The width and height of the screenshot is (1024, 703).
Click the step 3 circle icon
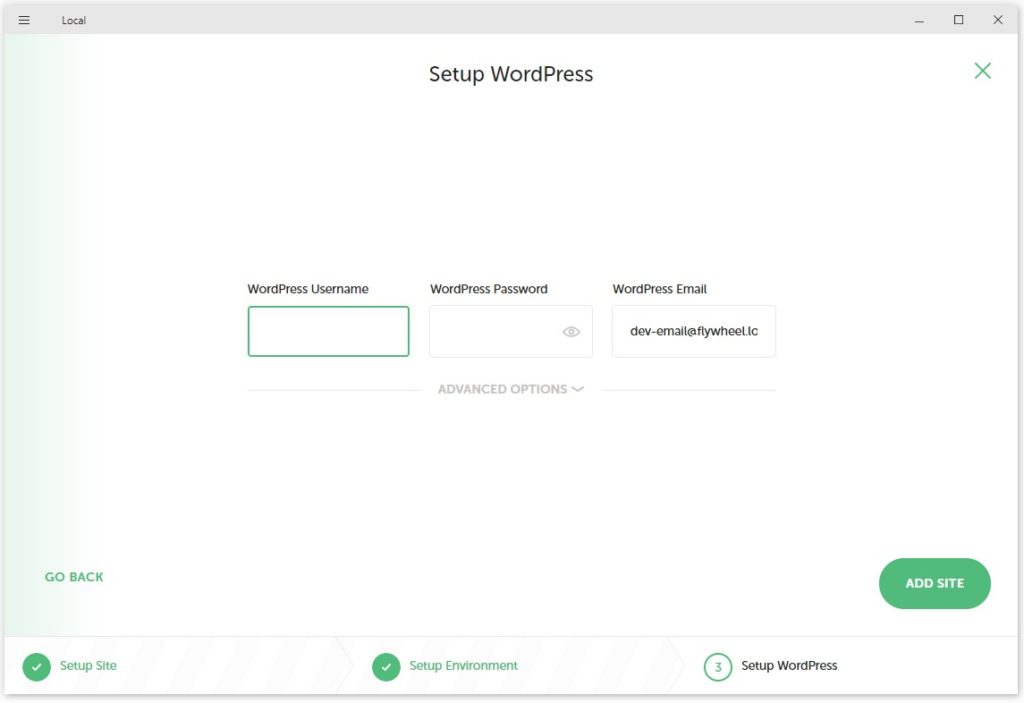tap(718, 667)
